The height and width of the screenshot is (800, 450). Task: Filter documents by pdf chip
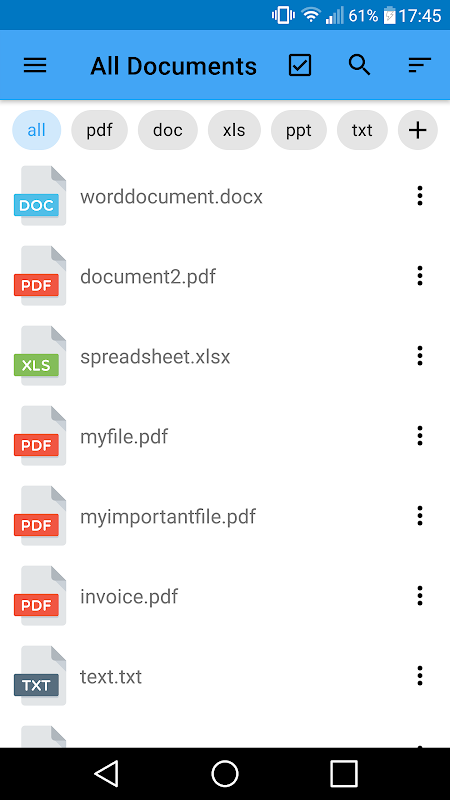point(99,130)
